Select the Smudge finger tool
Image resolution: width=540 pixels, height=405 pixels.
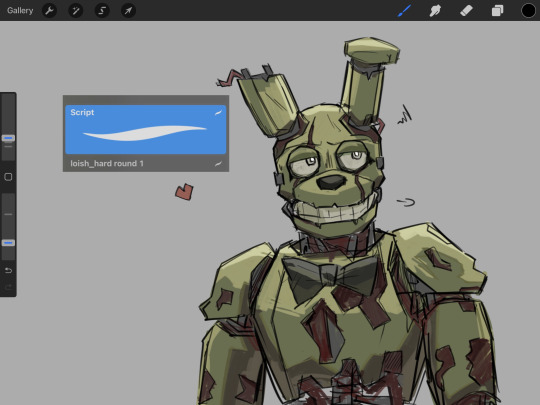pyautogui.click(x=435, y=11)
